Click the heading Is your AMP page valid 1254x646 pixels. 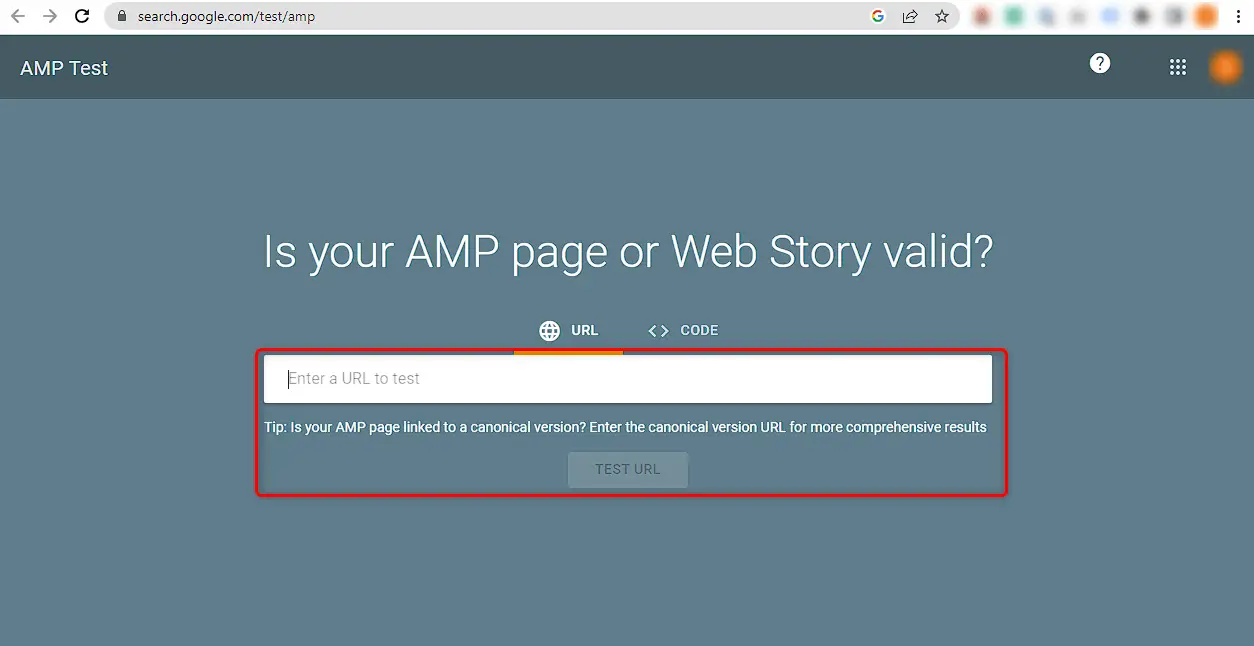click(x=628, y=252)
